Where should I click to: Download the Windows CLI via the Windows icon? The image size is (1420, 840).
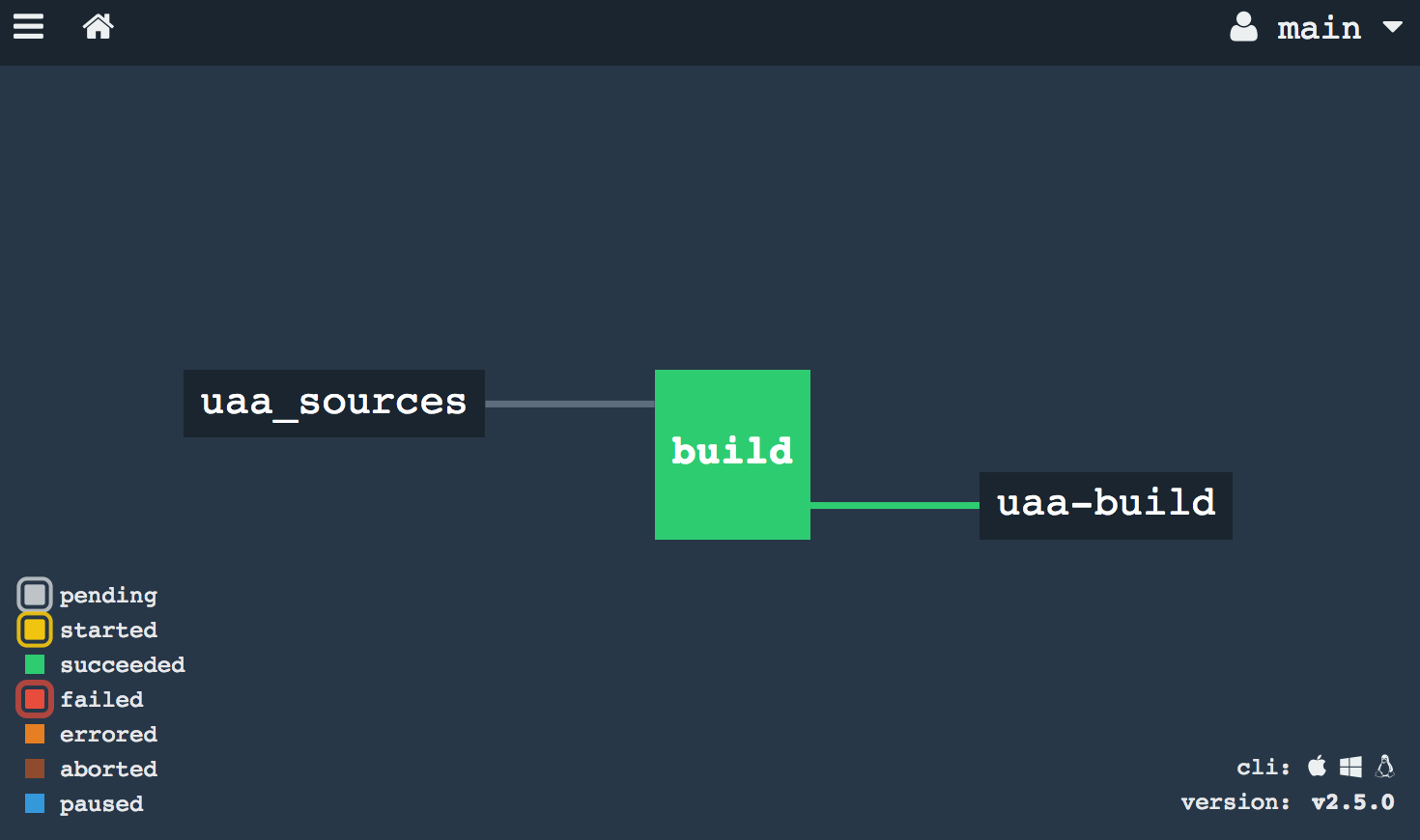(x=1350, y=766)
